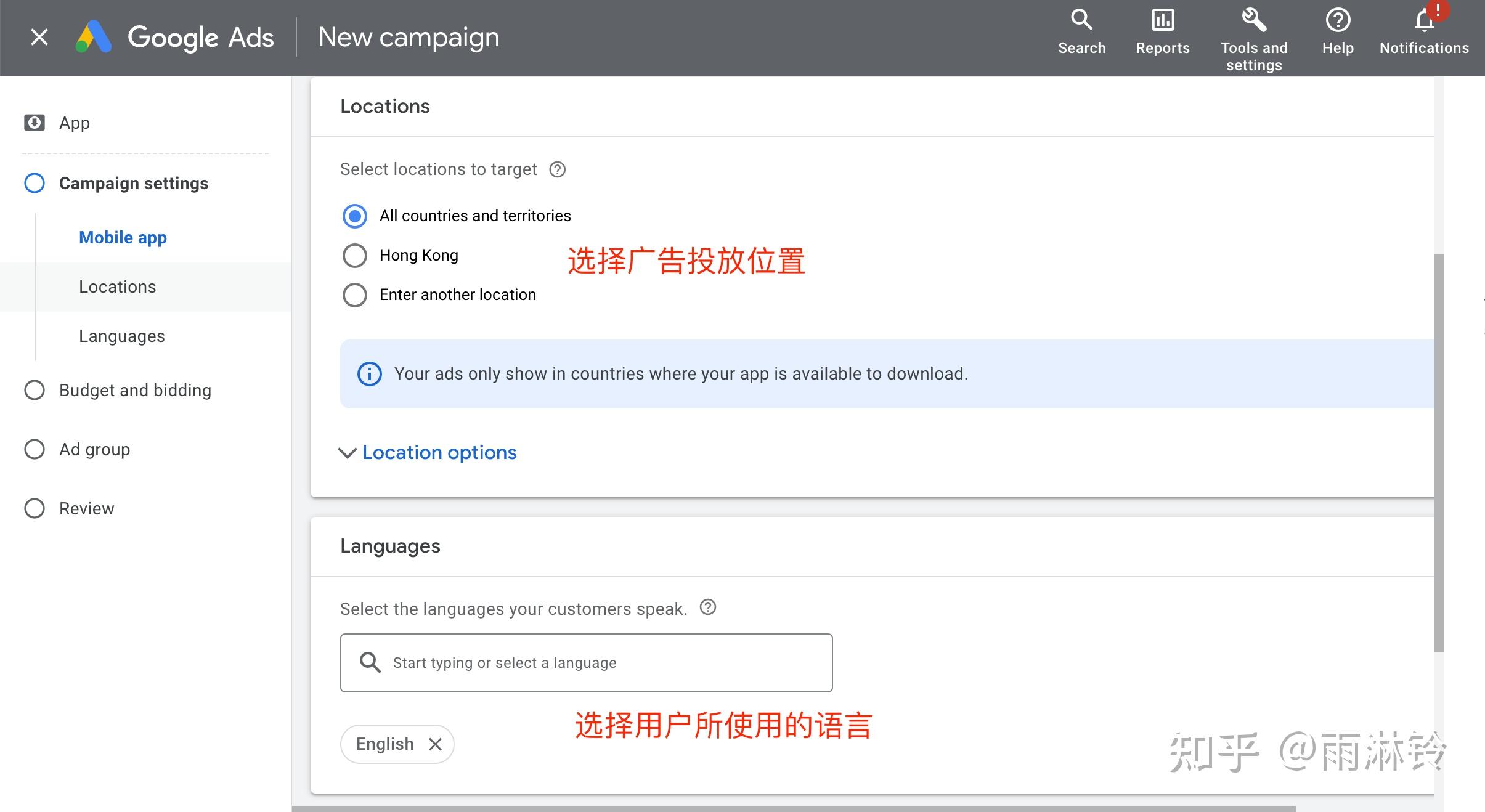1485x812 pixels.
Task: Choose Enter another location radio button
Action: [x=355, y=295]
